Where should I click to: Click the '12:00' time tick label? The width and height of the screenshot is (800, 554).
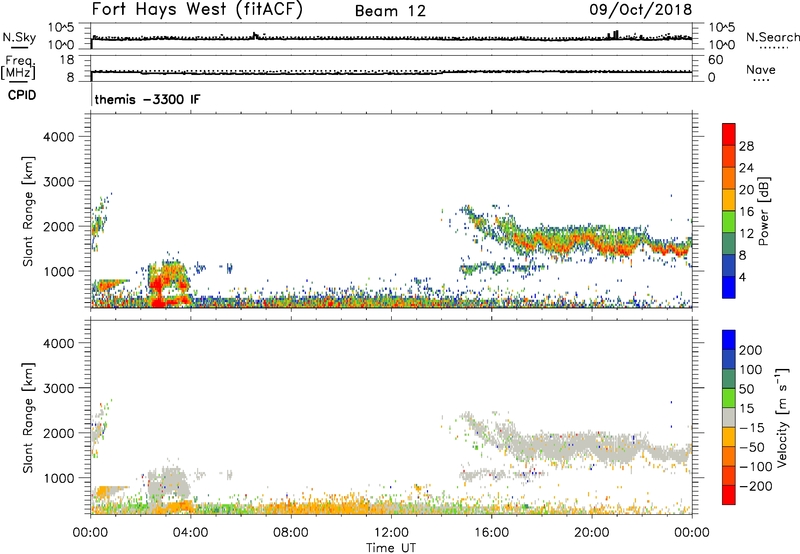pos(391,533)
